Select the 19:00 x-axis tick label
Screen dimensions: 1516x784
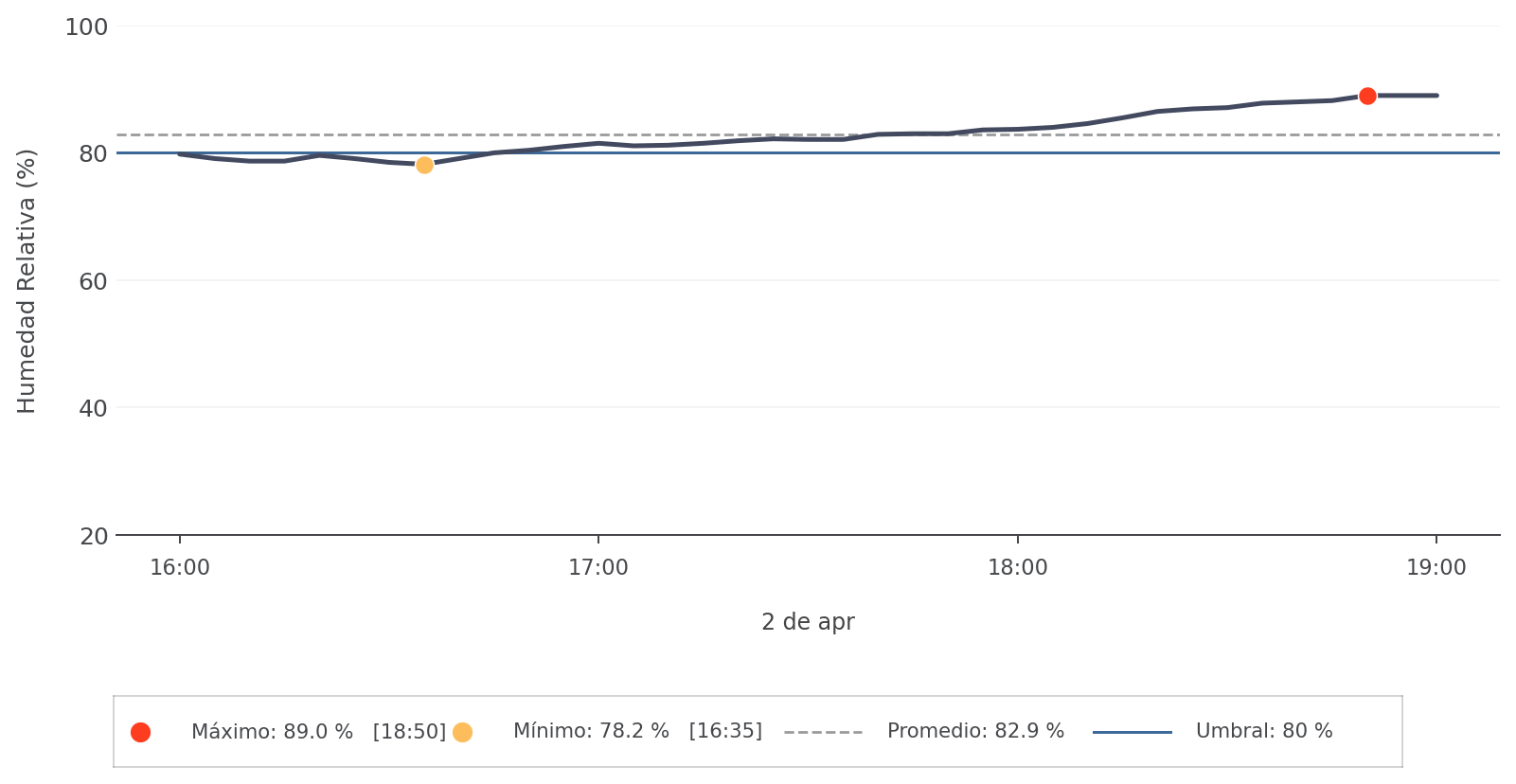1436,568
